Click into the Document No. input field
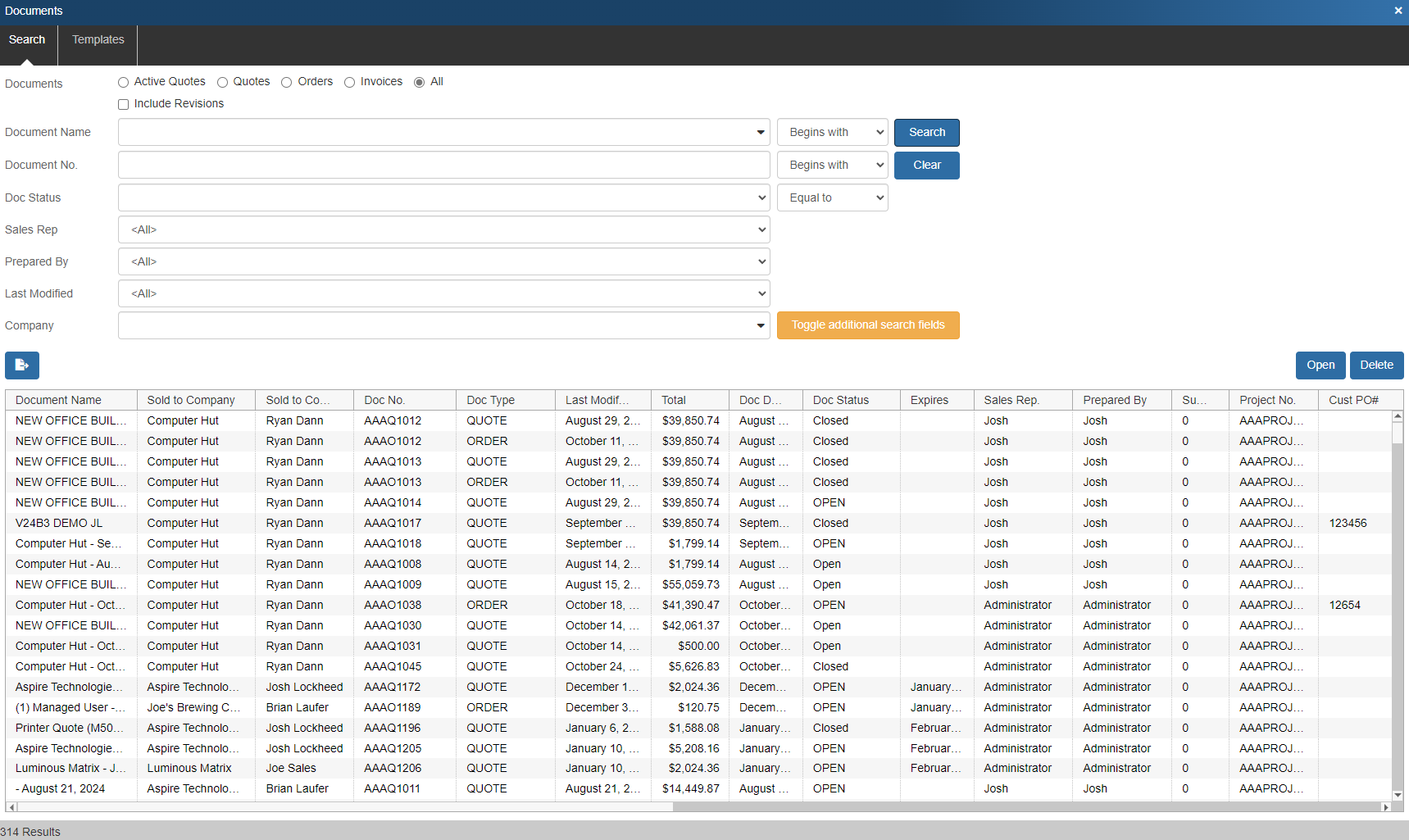The height and width of the screenshot is (840, 1409). point(443,166)
